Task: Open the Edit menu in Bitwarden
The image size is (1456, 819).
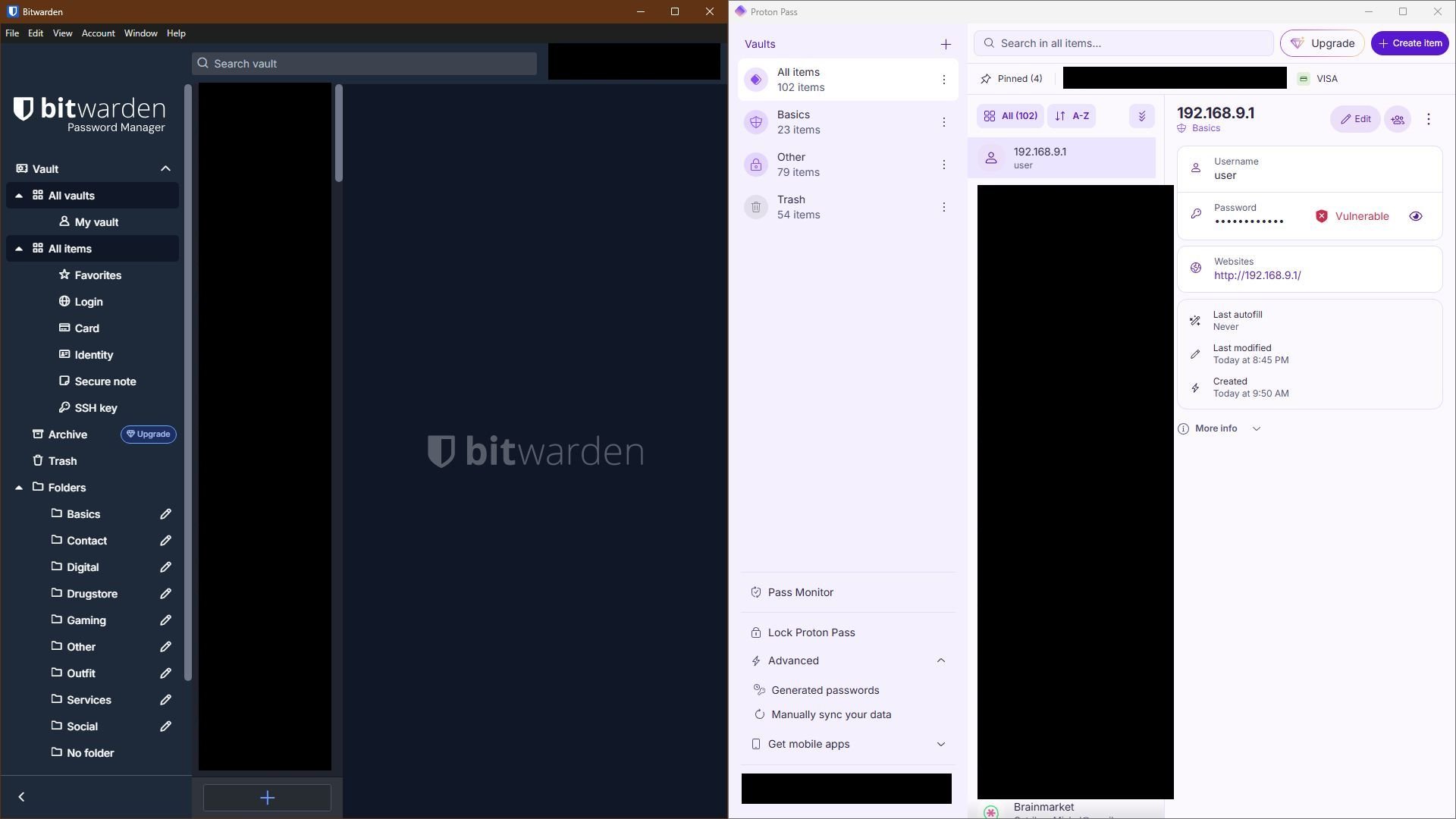Action: [36, 33]
